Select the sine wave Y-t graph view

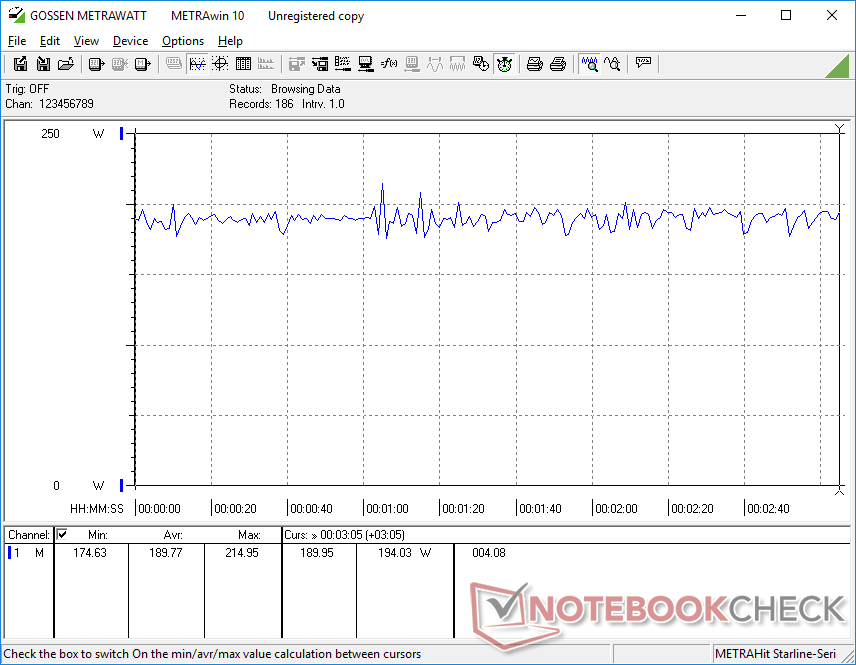(197, 64)
